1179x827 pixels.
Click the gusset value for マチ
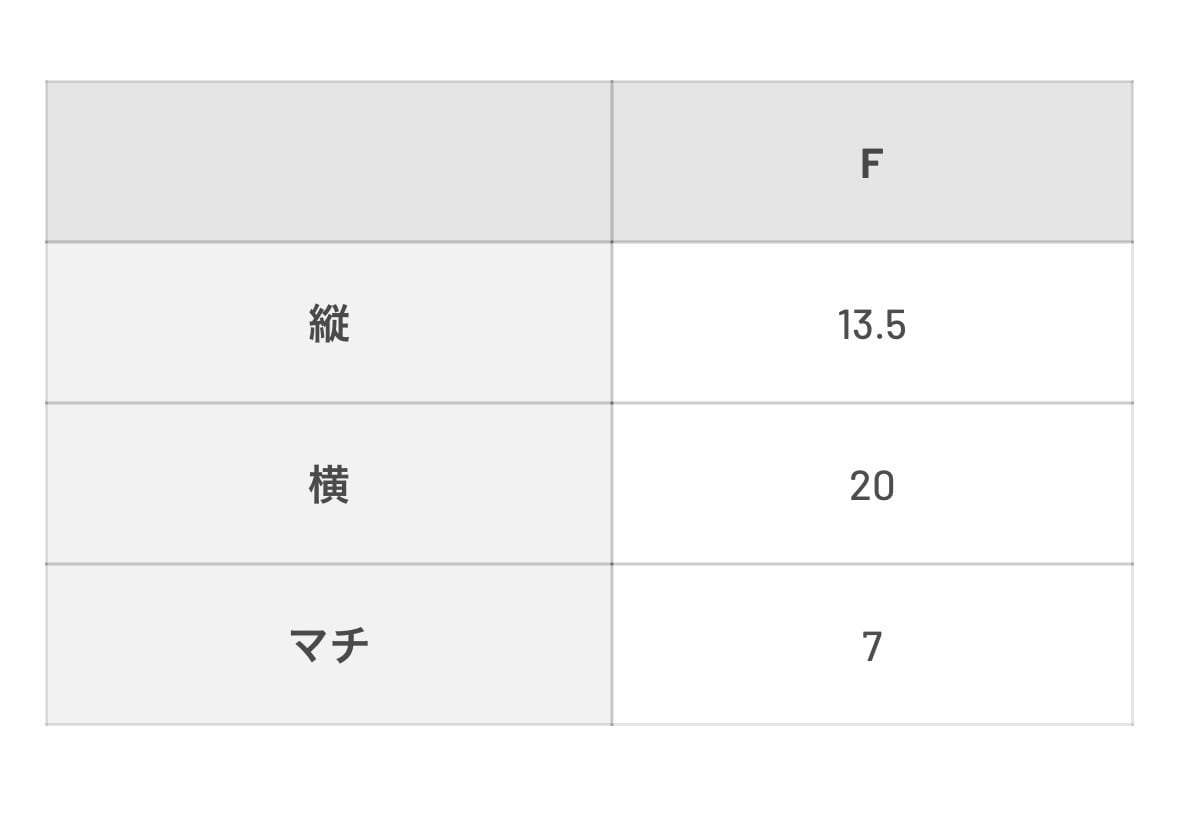[x=871, y=646]
